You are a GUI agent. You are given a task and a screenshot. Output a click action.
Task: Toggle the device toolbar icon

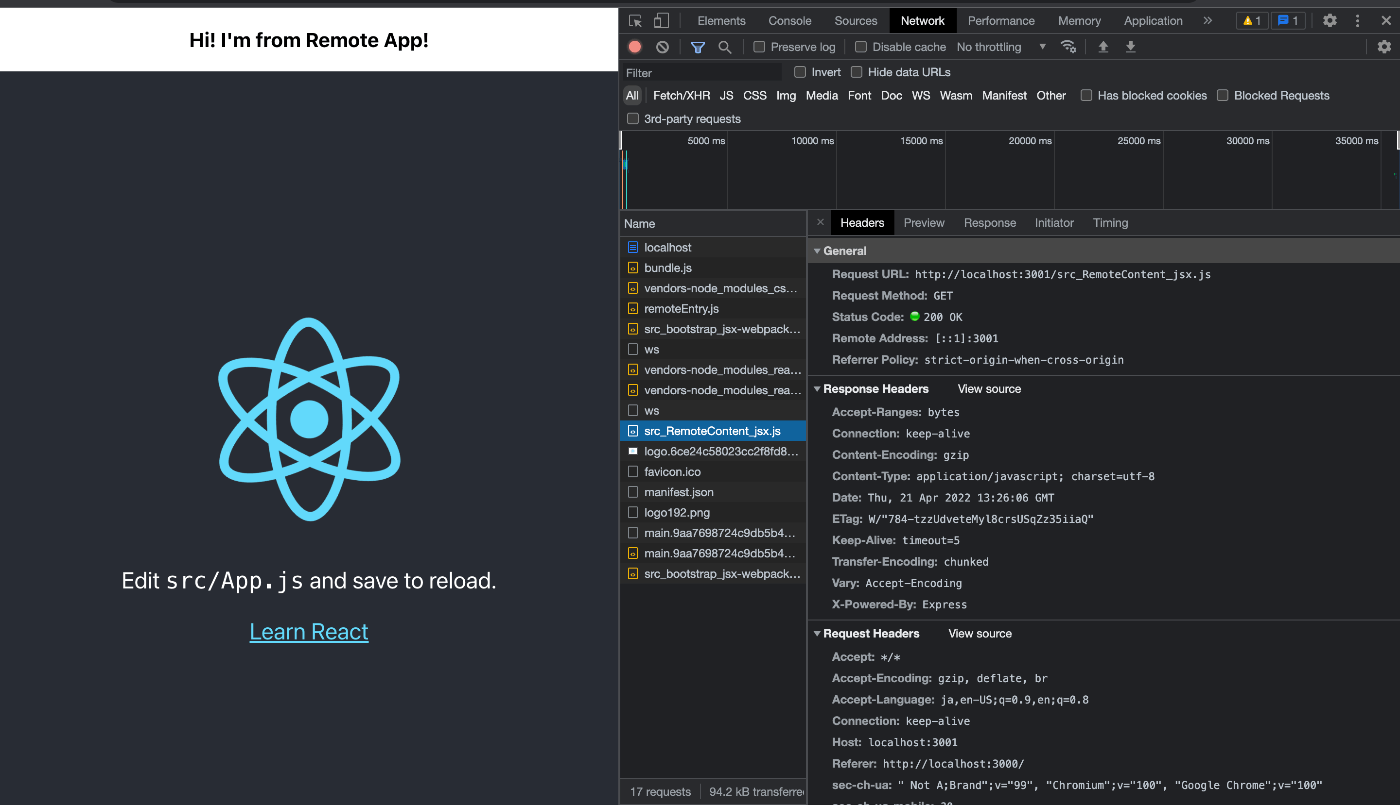(x=661, y=21)
